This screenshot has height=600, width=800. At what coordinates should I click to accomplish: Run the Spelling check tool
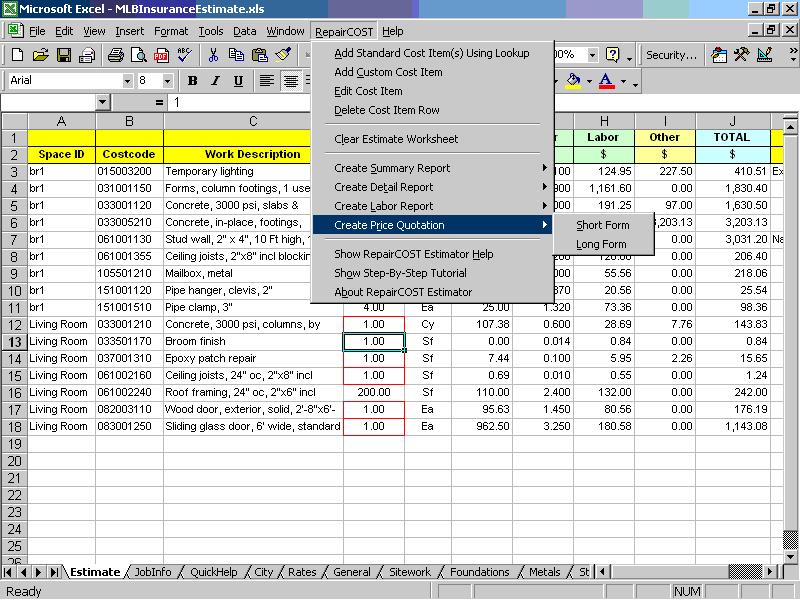click(x=184, y=55)
